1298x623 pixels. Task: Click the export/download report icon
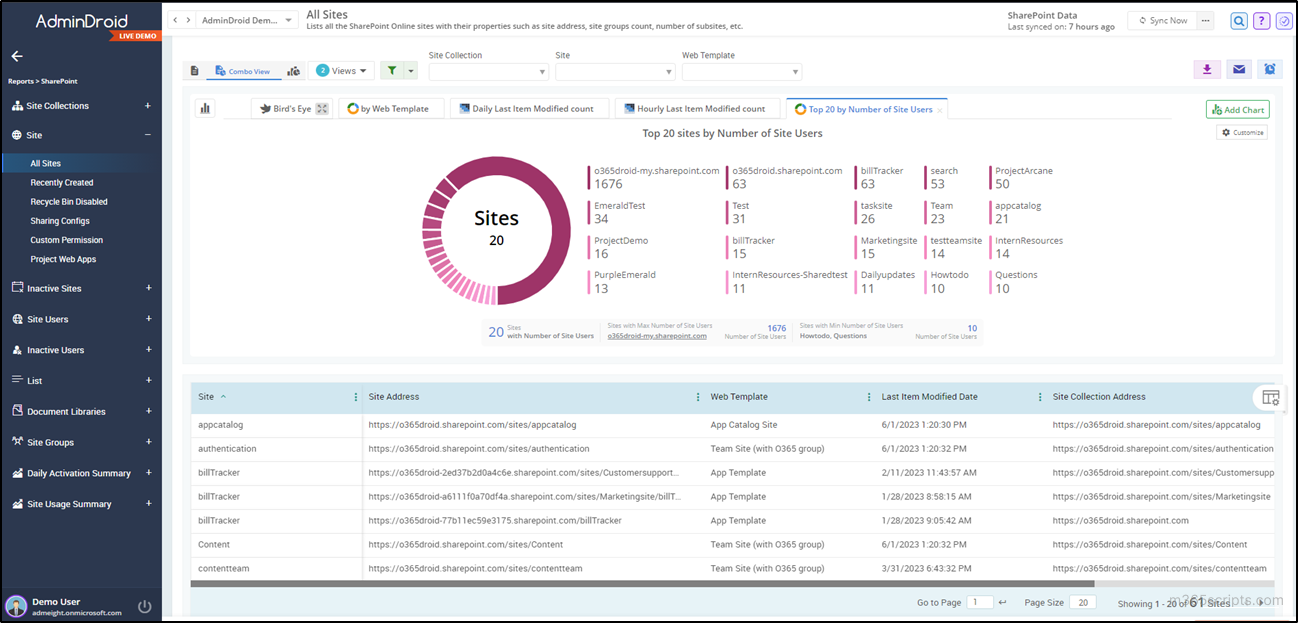pos(1207,69)
